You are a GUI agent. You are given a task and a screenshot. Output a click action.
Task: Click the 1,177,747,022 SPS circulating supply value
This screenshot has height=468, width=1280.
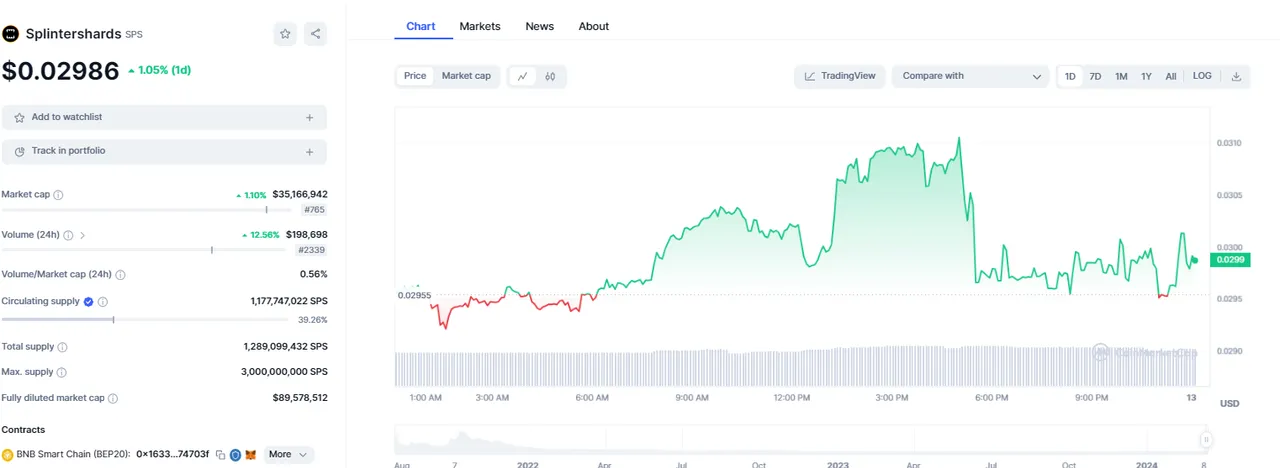(x=289, y=301)
